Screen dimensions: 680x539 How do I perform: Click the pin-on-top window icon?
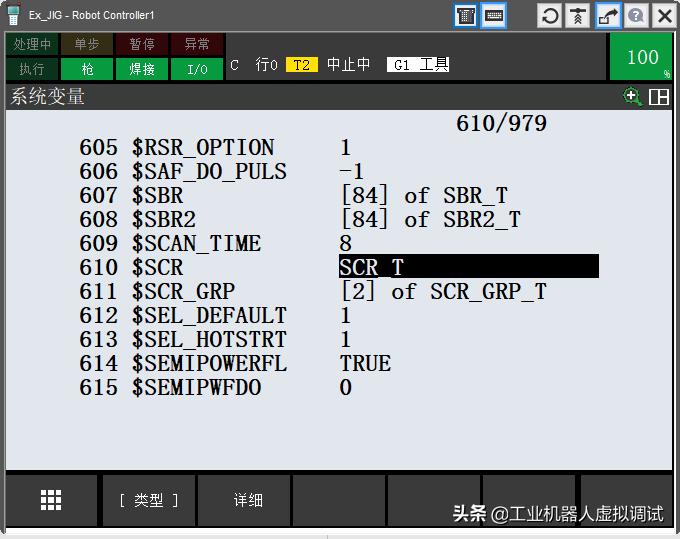click(x=578, y=16)
